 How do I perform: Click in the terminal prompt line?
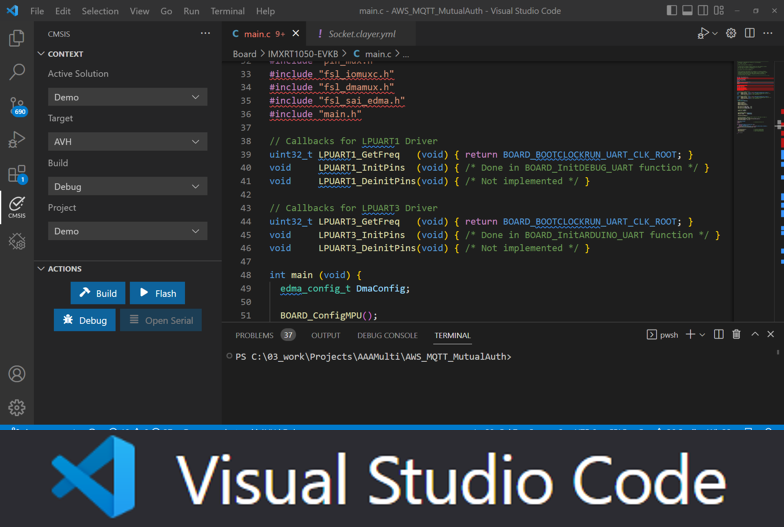373,356
